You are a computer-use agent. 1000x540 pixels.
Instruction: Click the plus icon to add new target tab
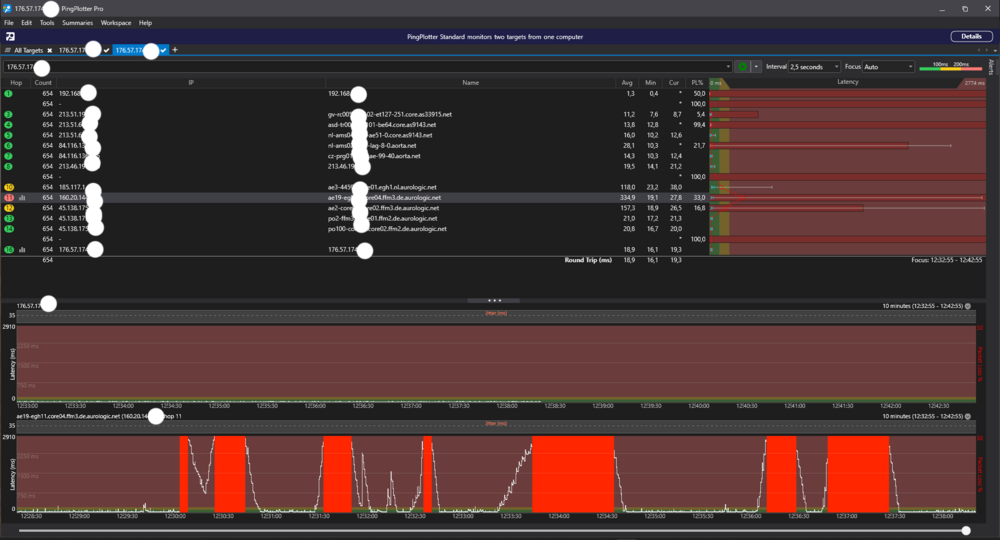pos(175,50)
